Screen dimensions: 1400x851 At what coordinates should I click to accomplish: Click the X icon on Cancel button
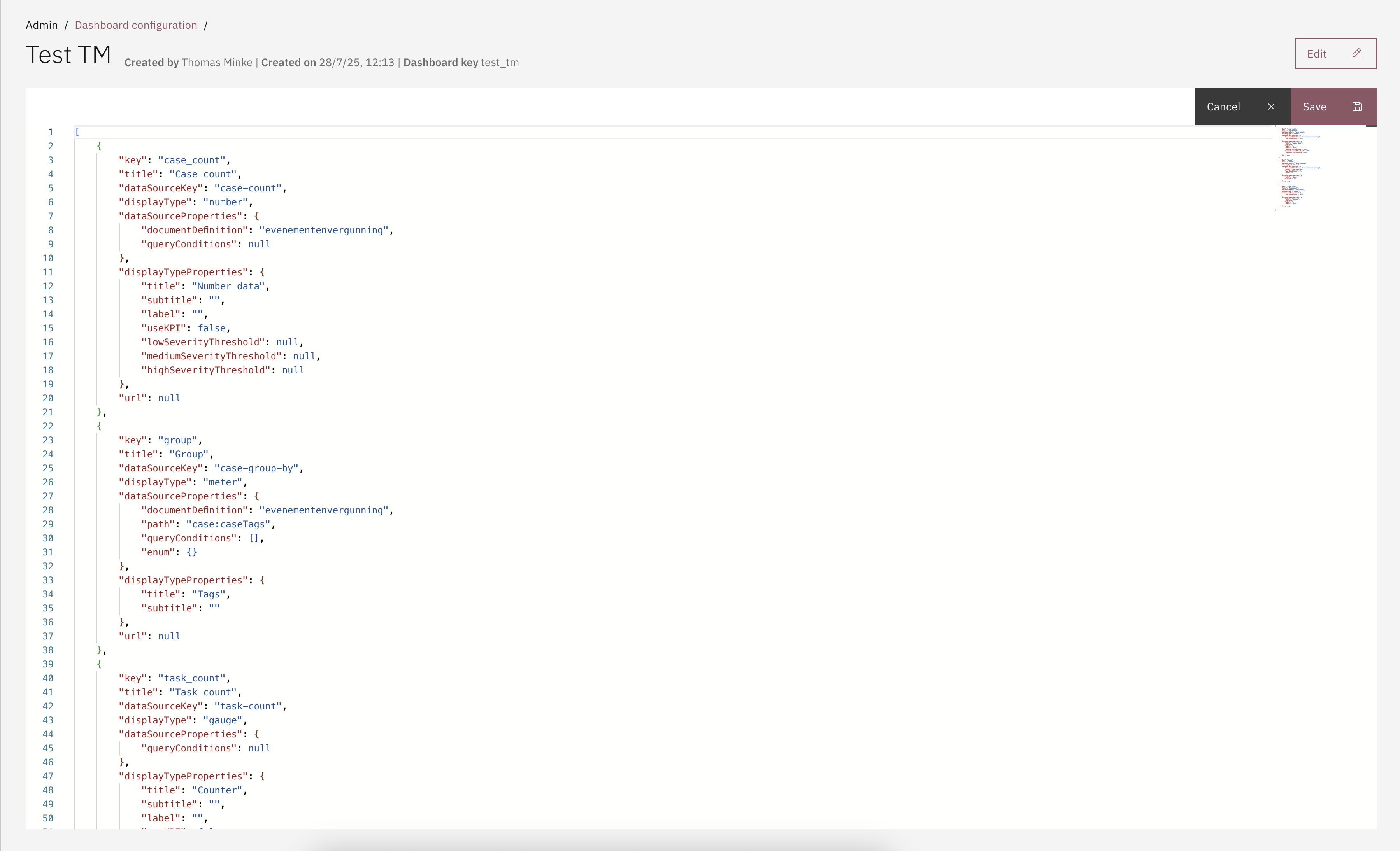(1271, 107)
